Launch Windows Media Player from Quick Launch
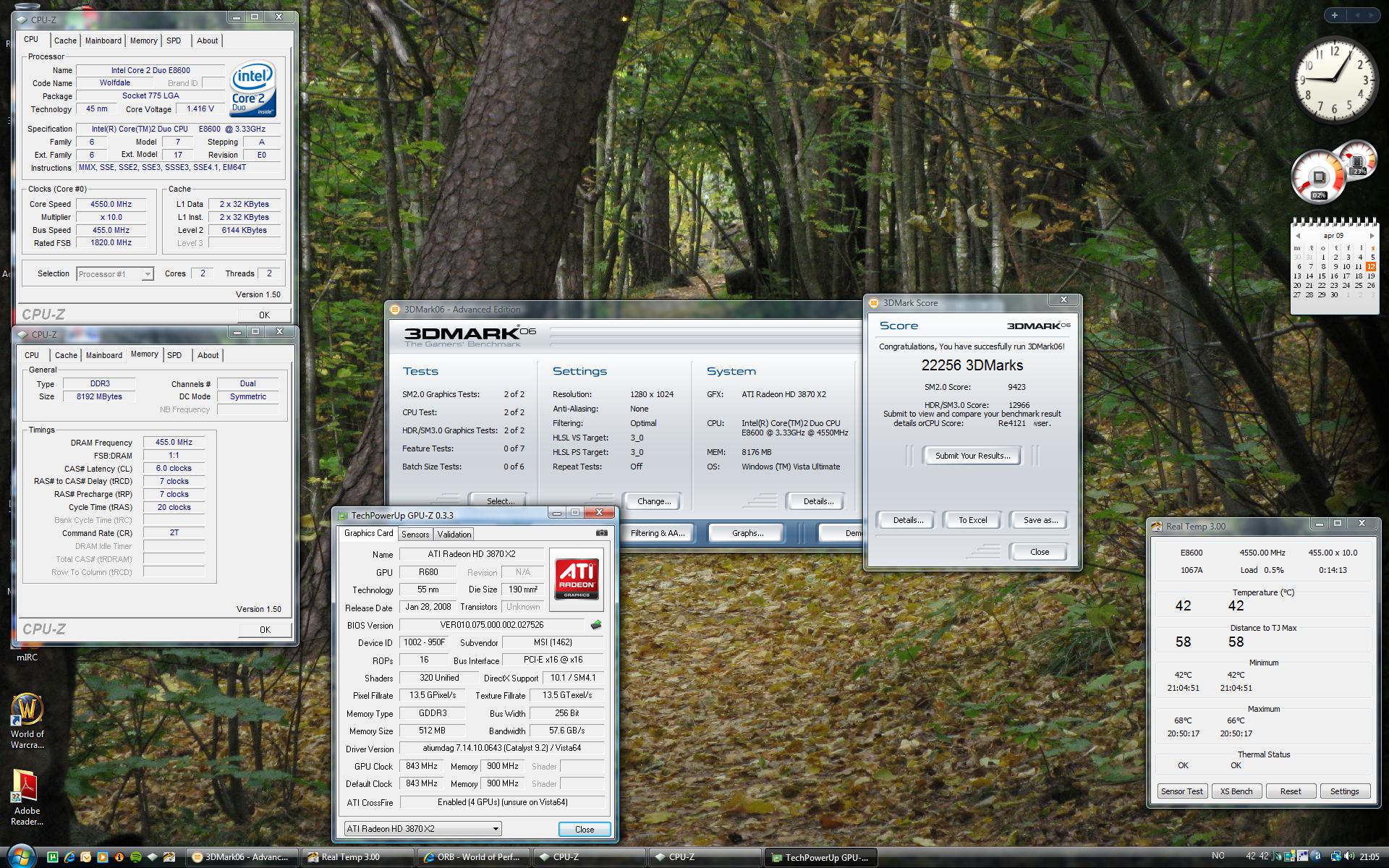 pyautogui.click(x=102, y=857)
